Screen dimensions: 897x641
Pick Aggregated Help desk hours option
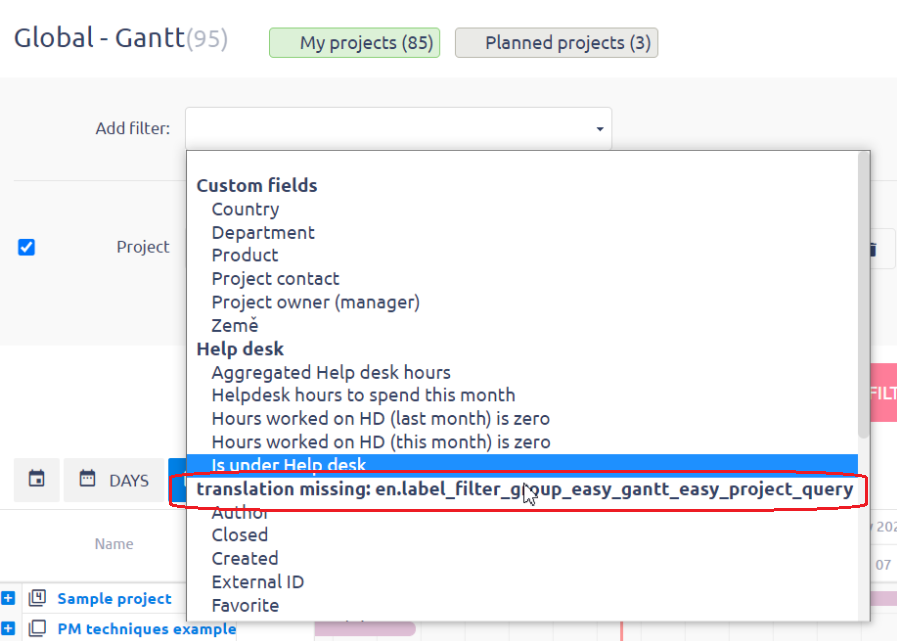coord(331,372)
